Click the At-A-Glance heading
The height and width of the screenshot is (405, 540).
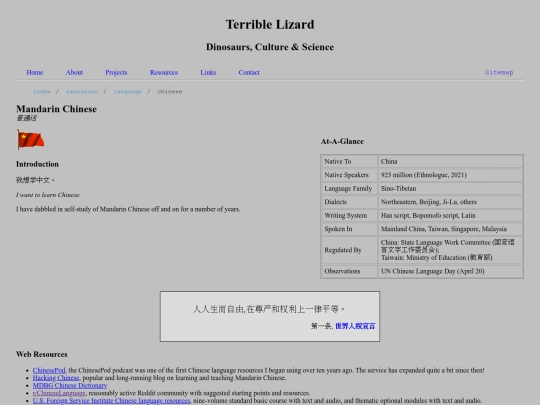[342, 141]
